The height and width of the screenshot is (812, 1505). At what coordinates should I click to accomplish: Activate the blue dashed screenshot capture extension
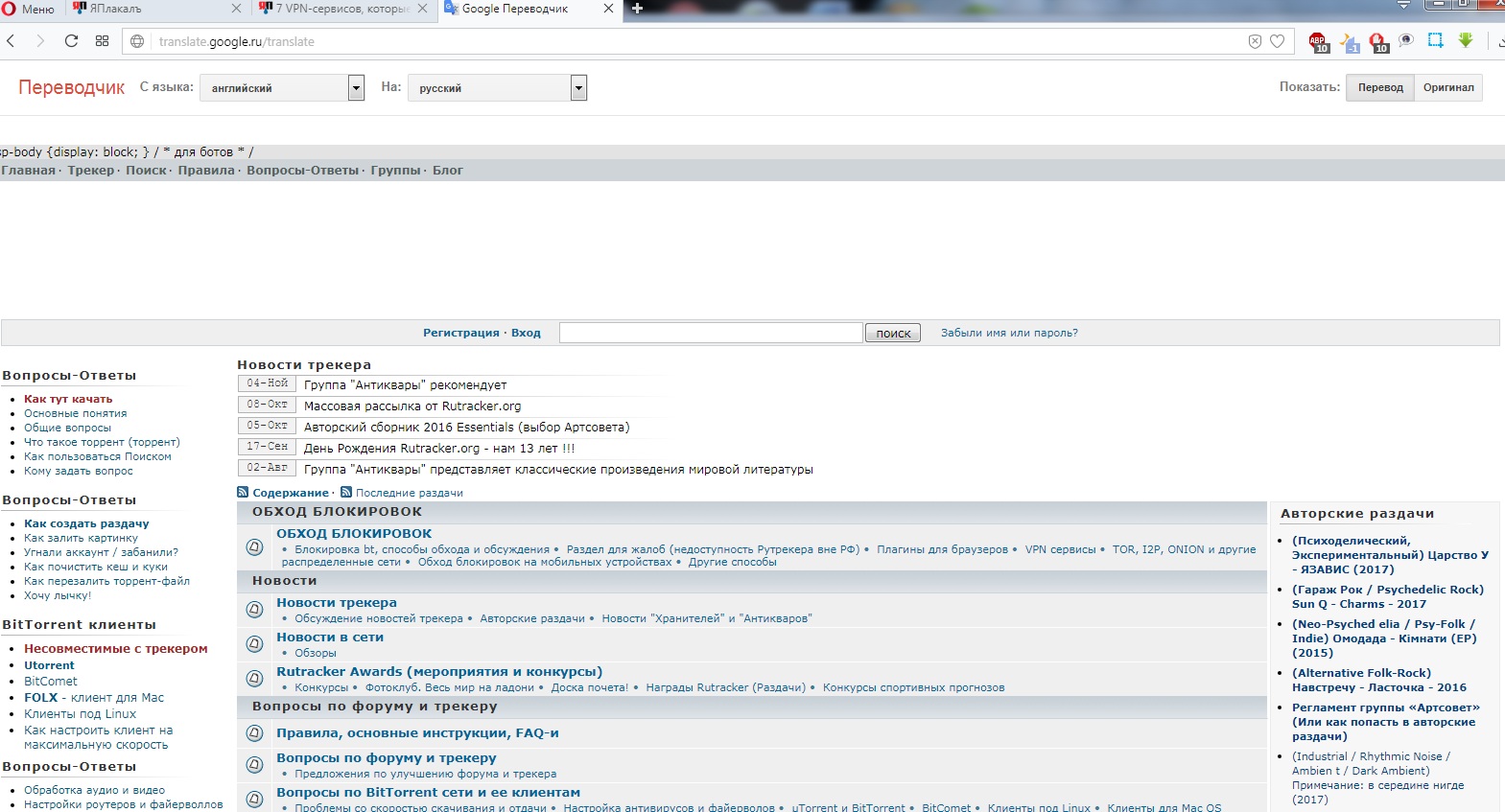click(x=1435, y=40)
